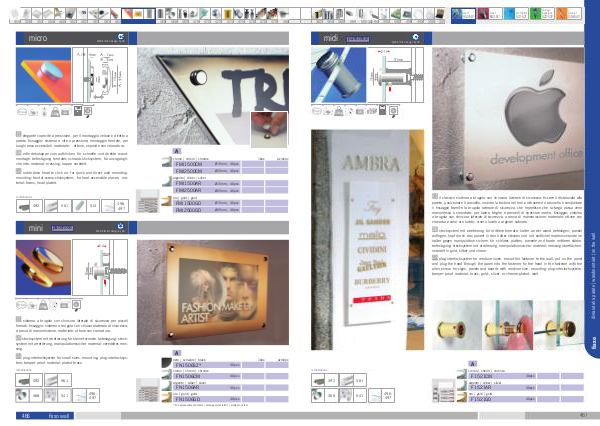This screenshot has width=600, height=426.
Task: Open the first gold fixing close-up photo
Action: tap(457, 325)
